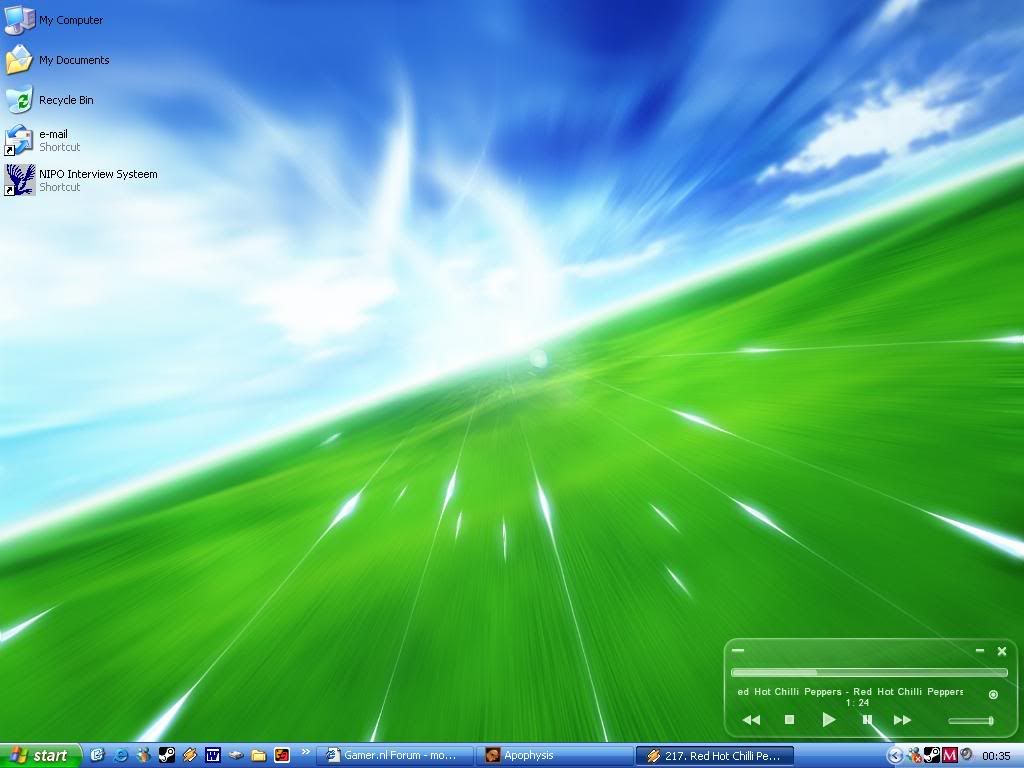Image resolution: width=1024 pixels, height=768 pixels.
Task: Switch to Apophysis taskbar window
Action: click(x=554, y=756)
